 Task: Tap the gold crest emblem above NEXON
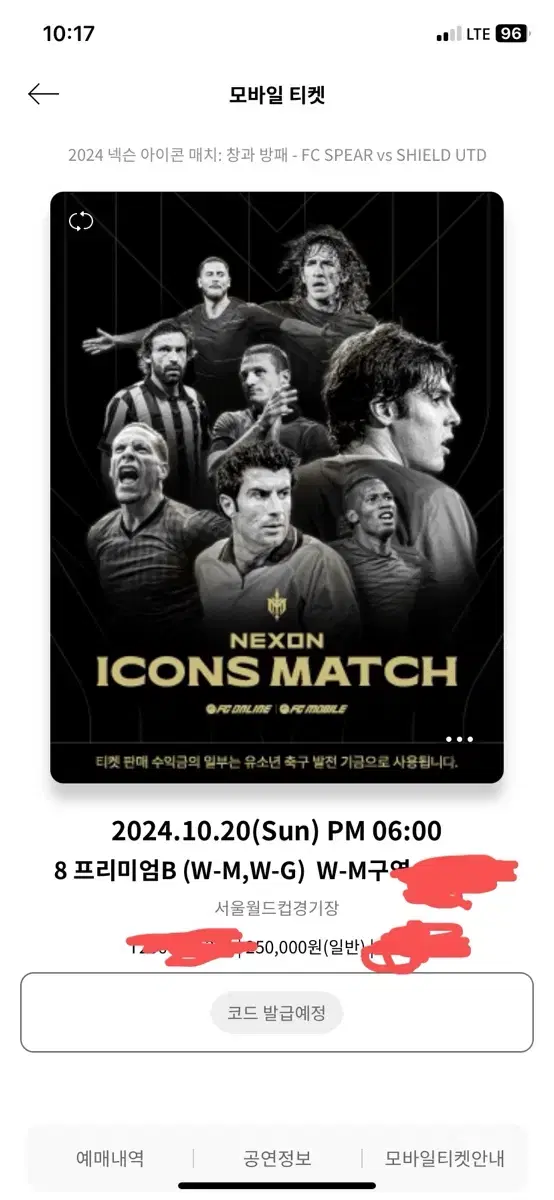coord(276,604)
